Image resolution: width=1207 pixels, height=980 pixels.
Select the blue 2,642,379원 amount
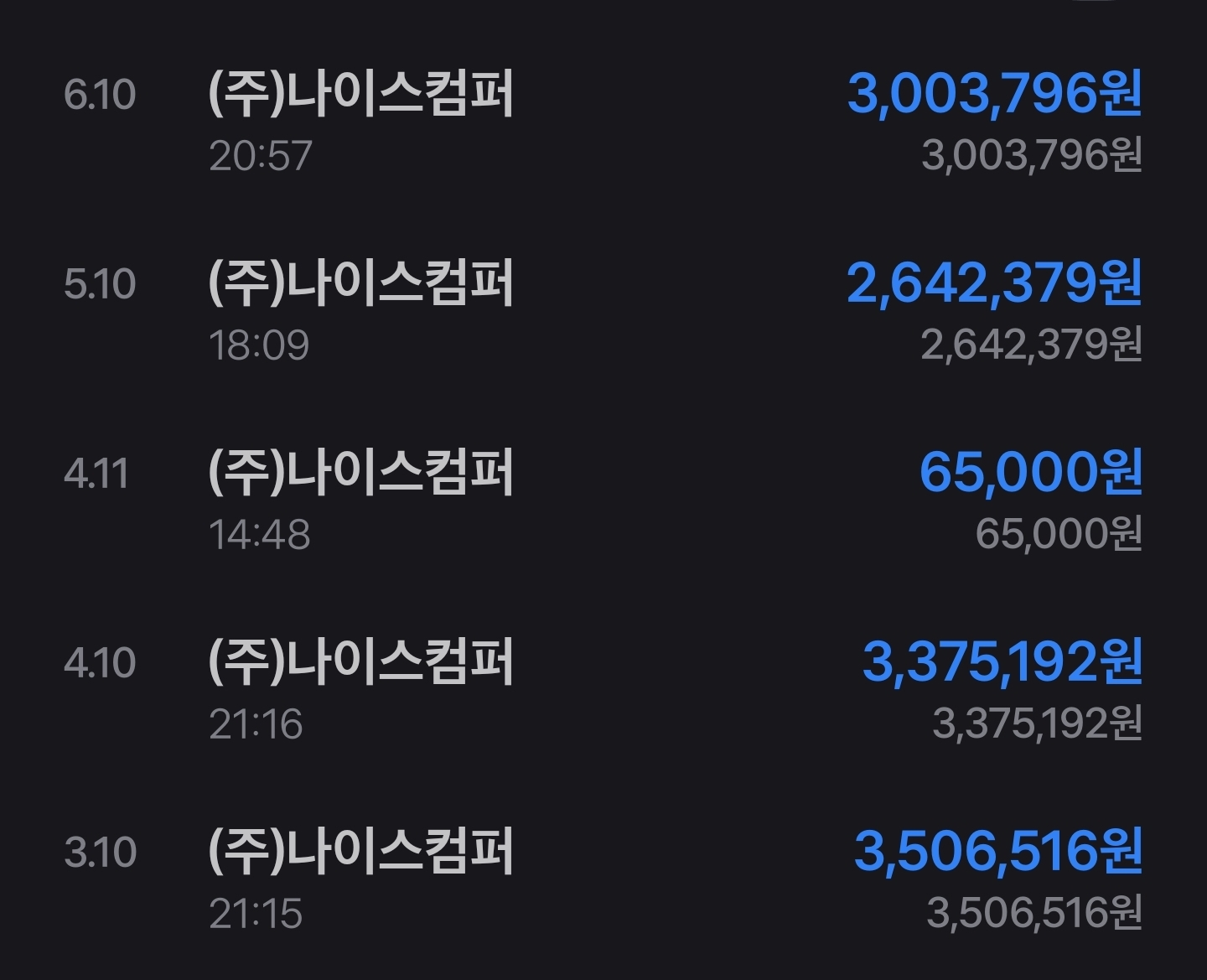995,283
